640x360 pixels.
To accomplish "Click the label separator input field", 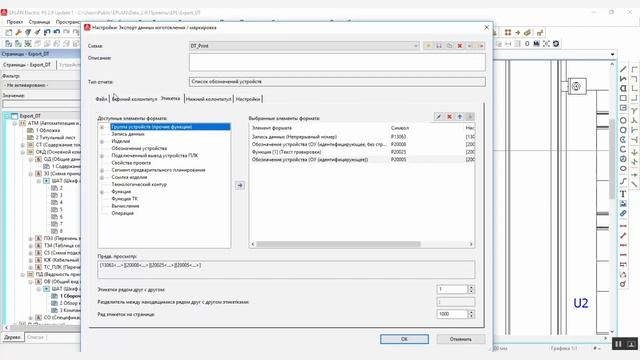I will [x=456, y=302].
